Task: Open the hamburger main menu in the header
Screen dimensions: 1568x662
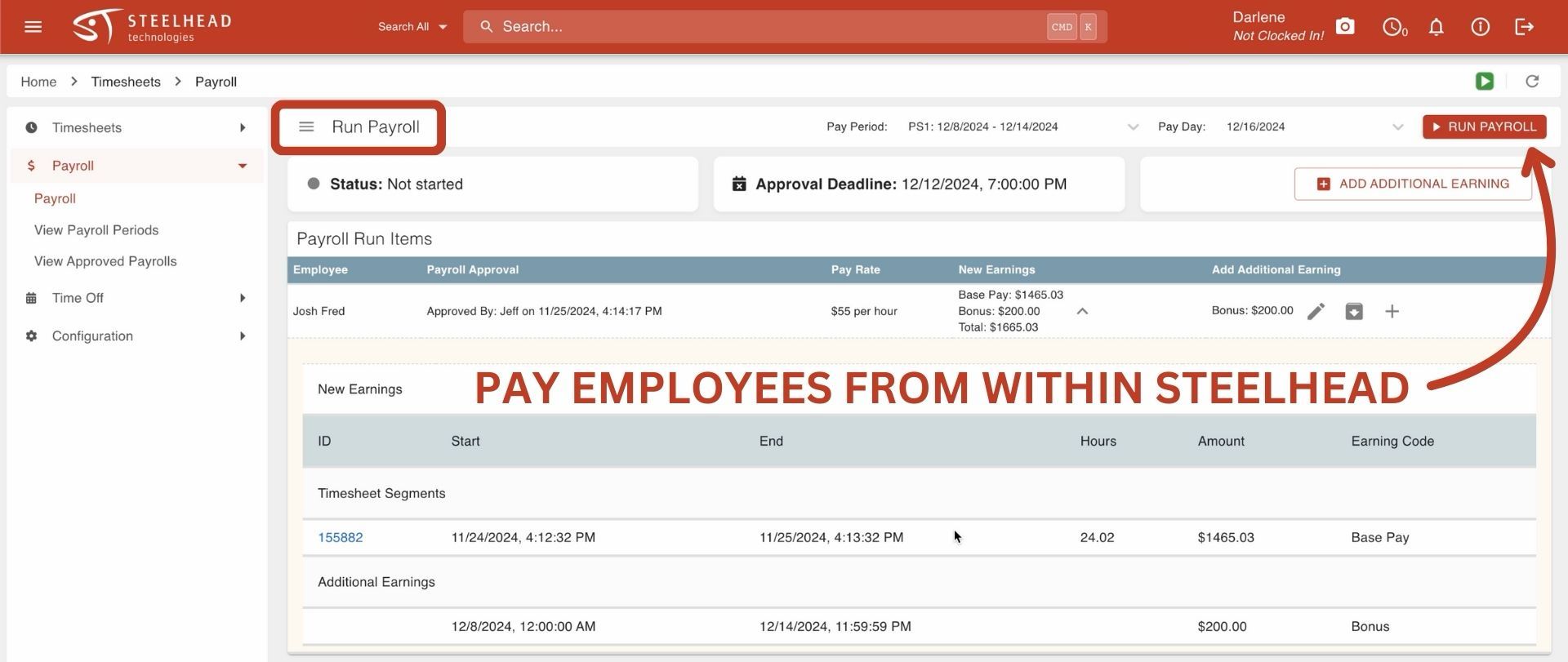Action: [x=33, y=27]
